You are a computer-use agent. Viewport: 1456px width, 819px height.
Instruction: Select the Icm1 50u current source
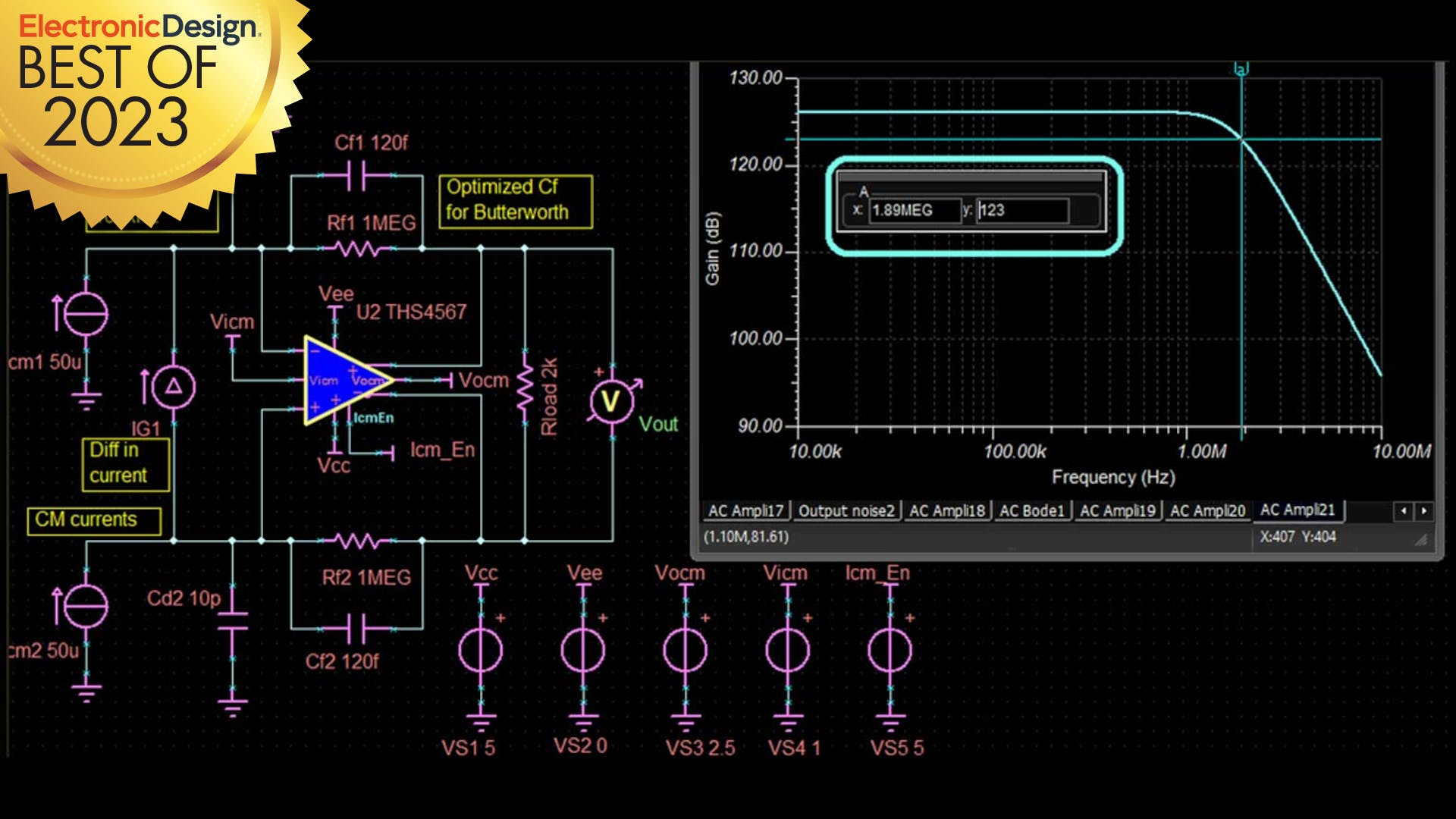(x=86, y=315)
